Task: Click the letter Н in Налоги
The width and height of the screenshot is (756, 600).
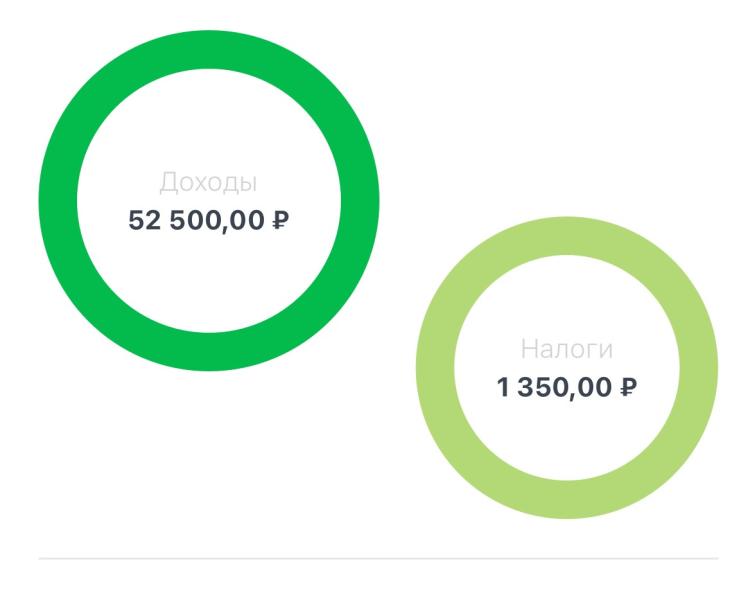Action: coord(529,349)
